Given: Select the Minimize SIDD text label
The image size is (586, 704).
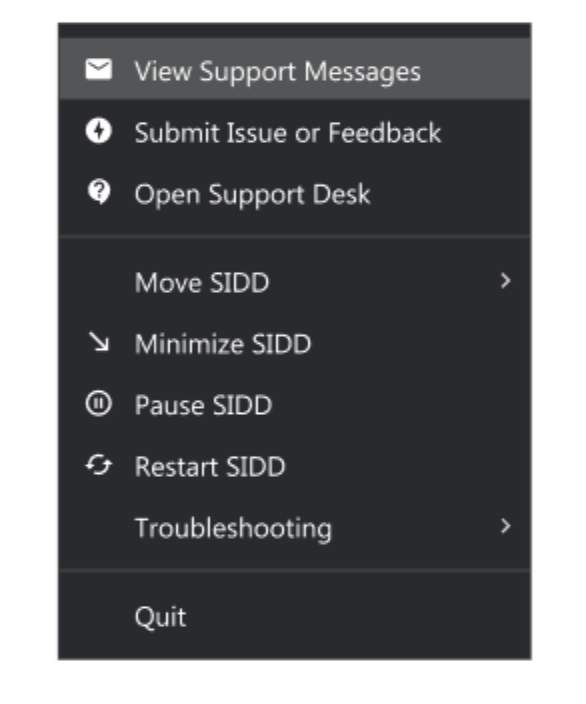Looking at the screenshot, I should point(223,344).
